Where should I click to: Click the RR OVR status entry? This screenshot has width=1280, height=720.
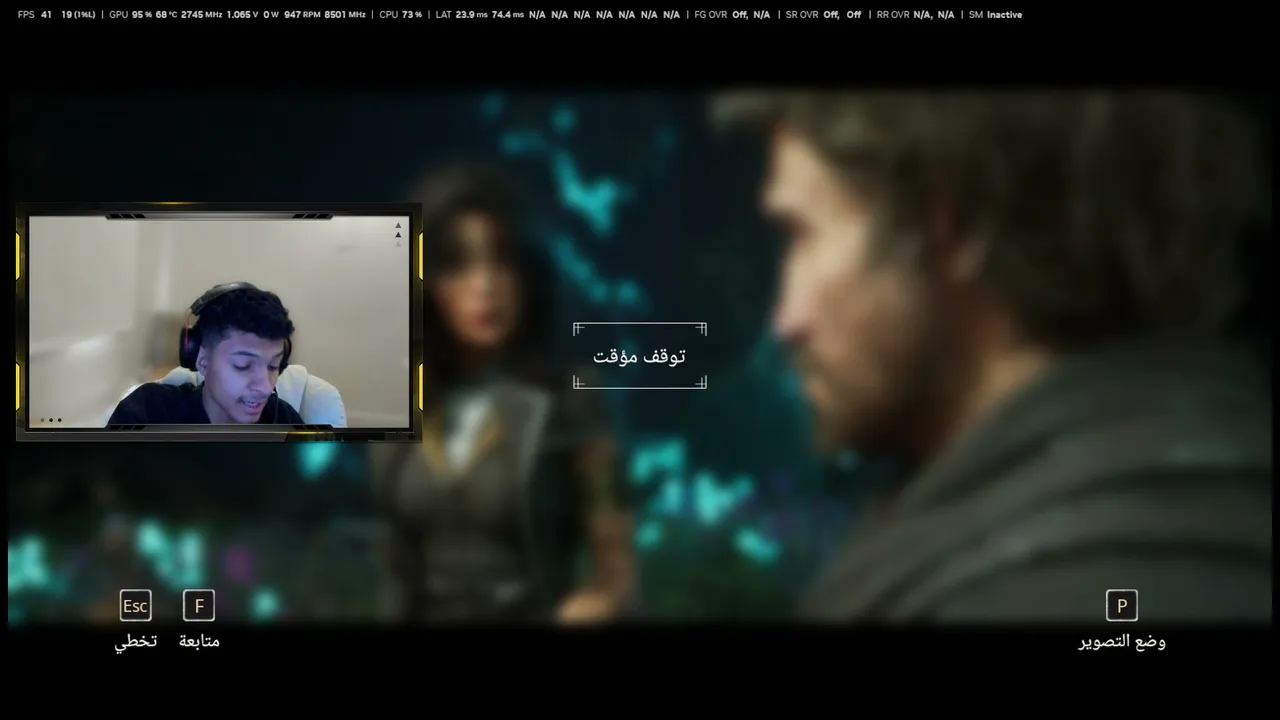click(x=915, y=15)
